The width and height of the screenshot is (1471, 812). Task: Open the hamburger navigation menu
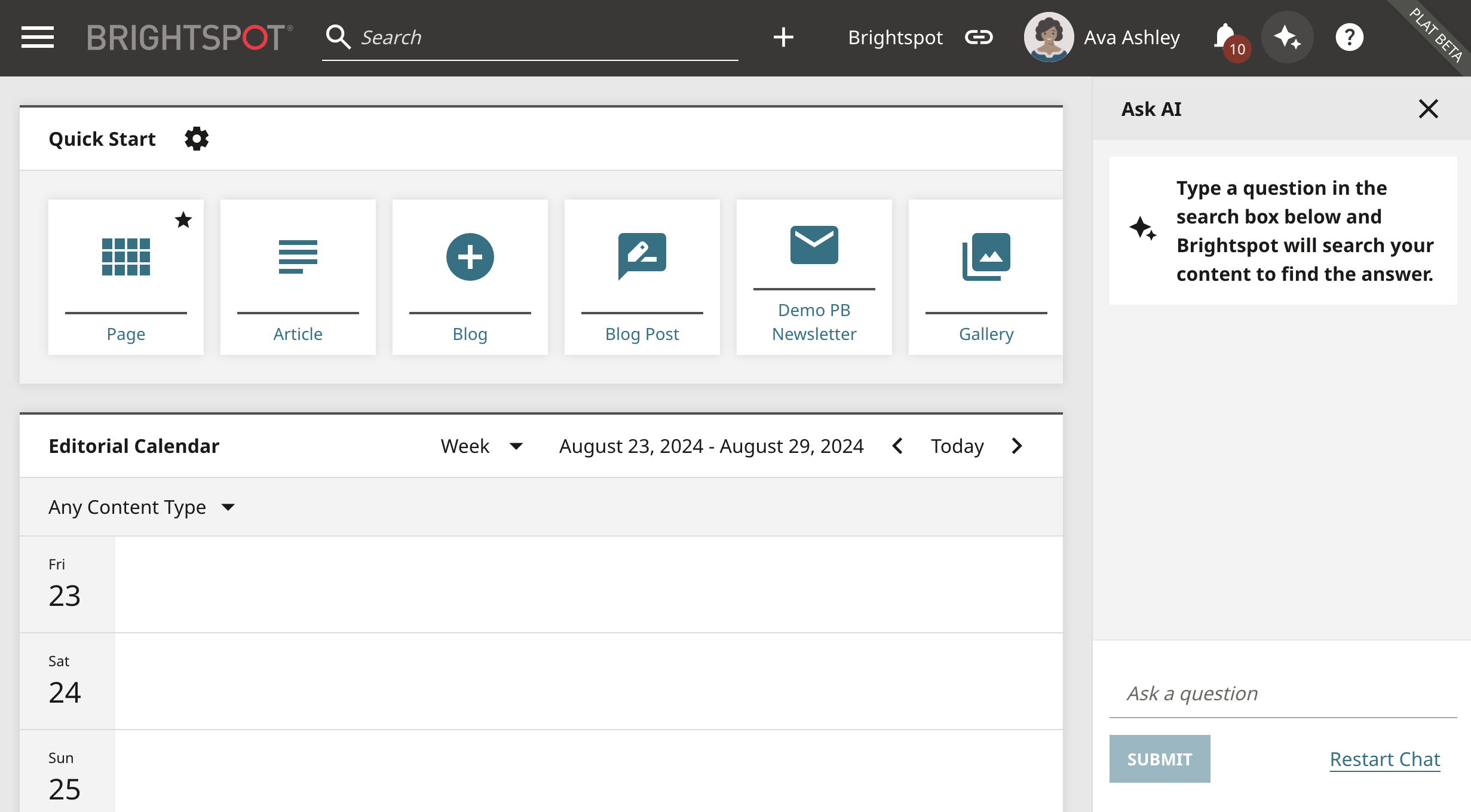click(38, 37)
